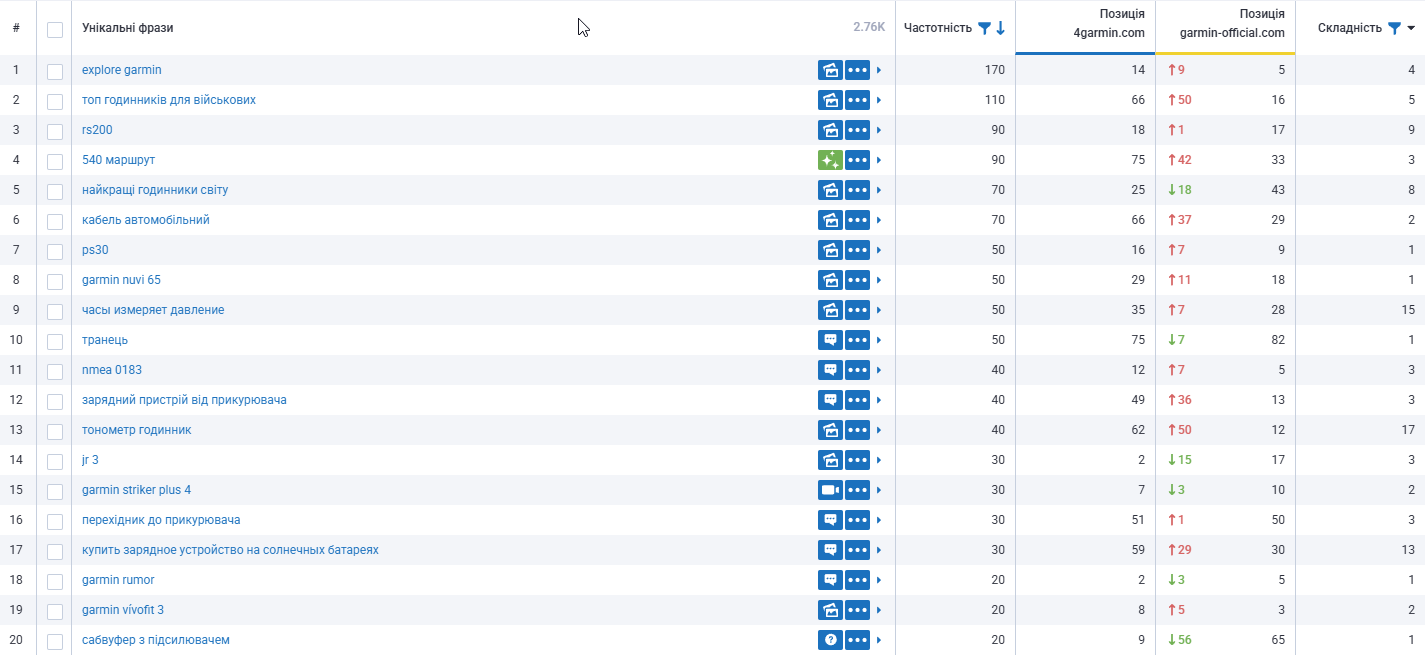The width and height of the screenshot is (1425, 658).
Task: Expand the row arrow for nmea 0183
Action: pos(879,370)
